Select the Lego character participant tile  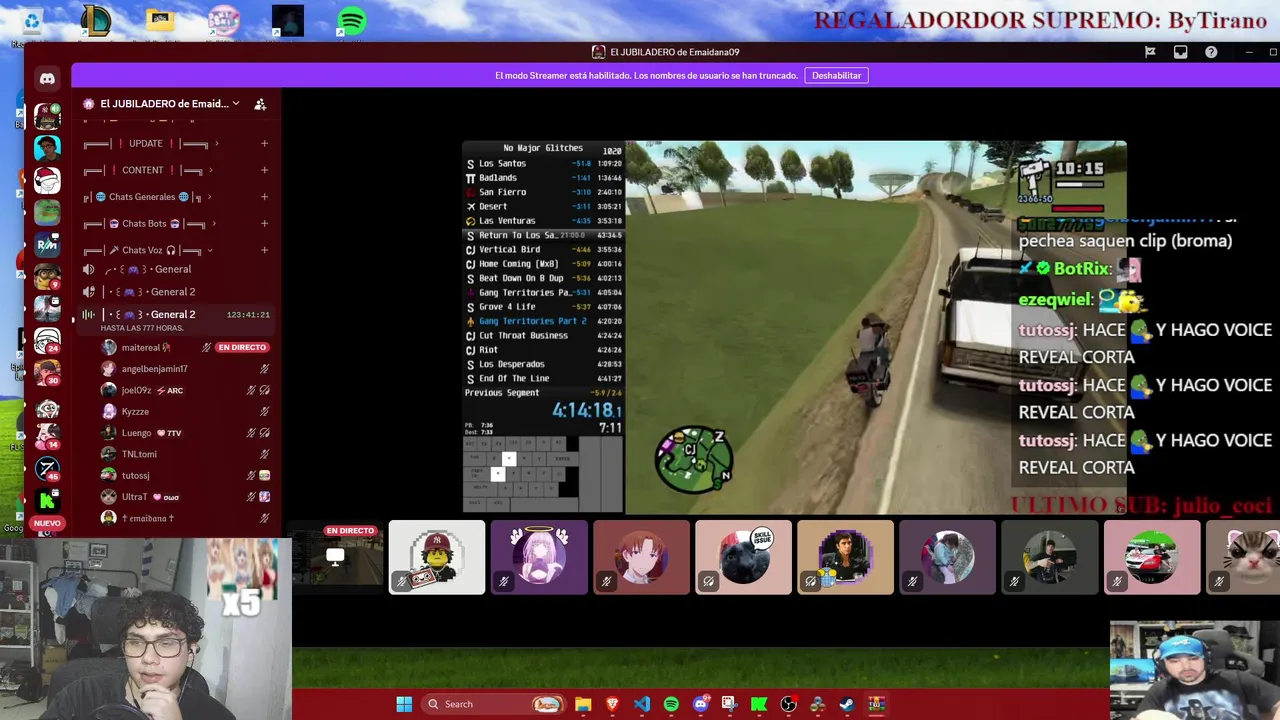tap(437, 557)
